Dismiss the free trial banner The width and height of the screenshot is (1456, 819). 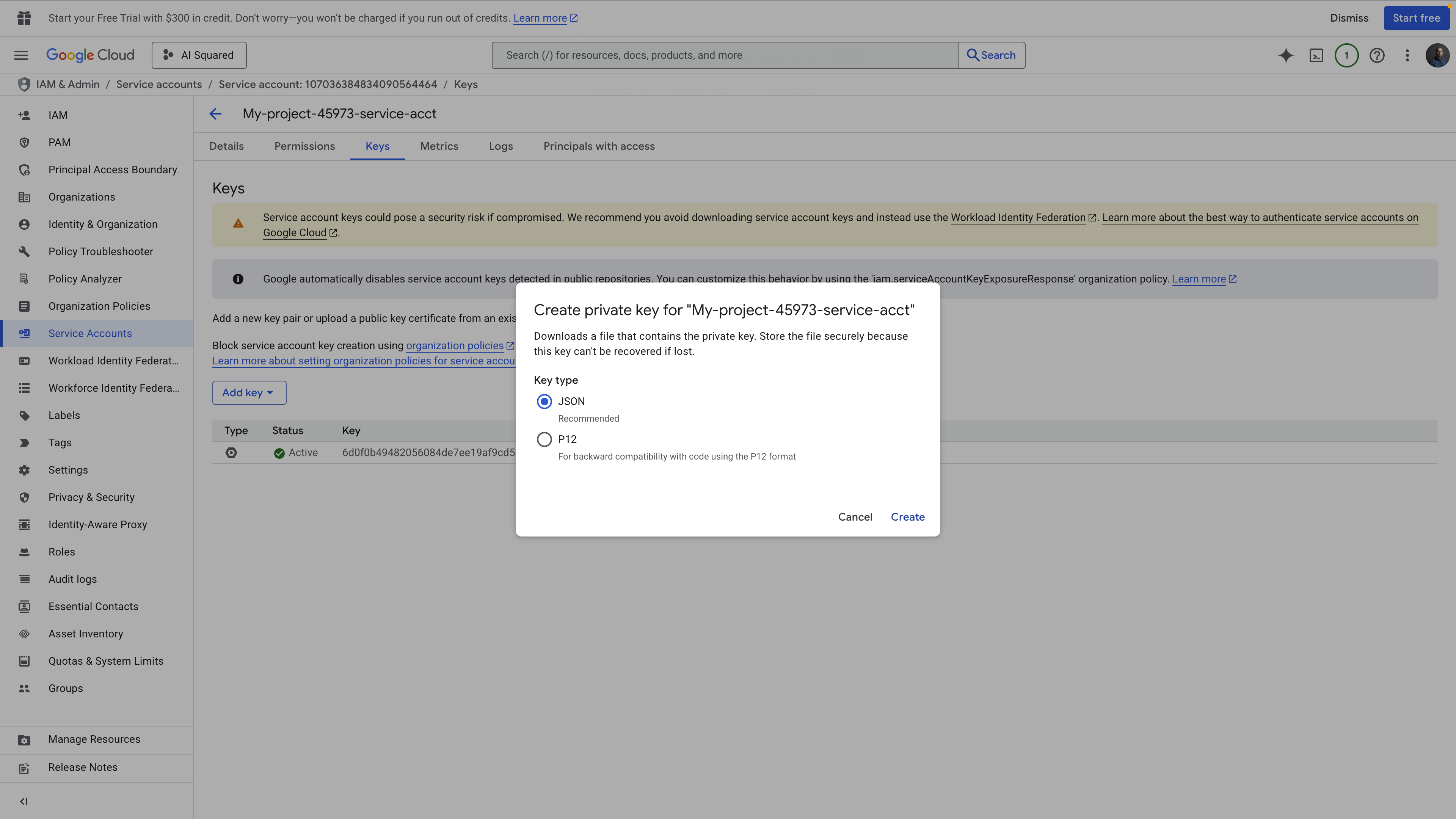(1349, 18)
